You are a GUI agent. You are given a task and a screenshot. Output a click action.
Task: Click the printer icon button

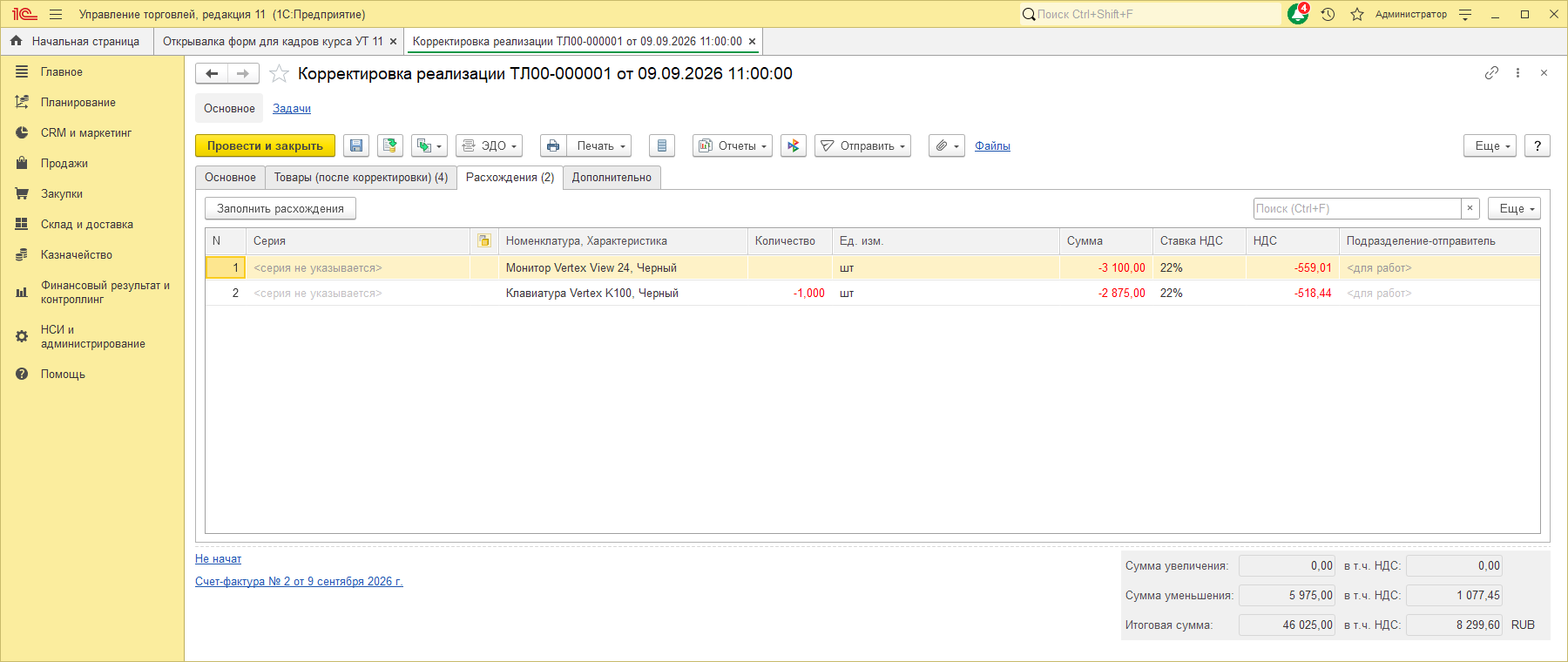point(553,145)
